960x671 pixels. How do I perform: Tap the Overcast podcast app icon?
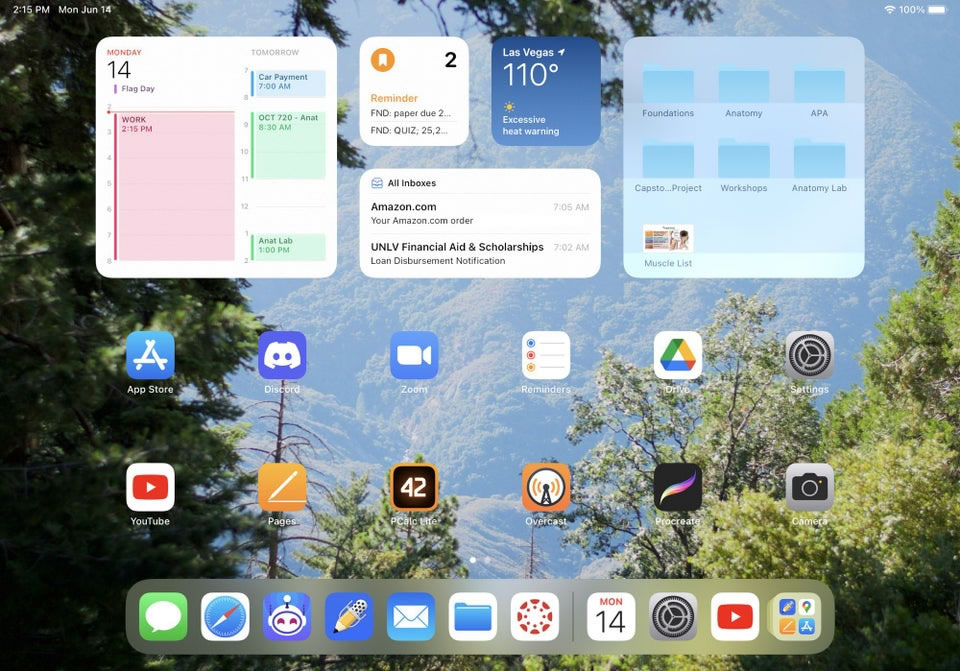(546, 488)
